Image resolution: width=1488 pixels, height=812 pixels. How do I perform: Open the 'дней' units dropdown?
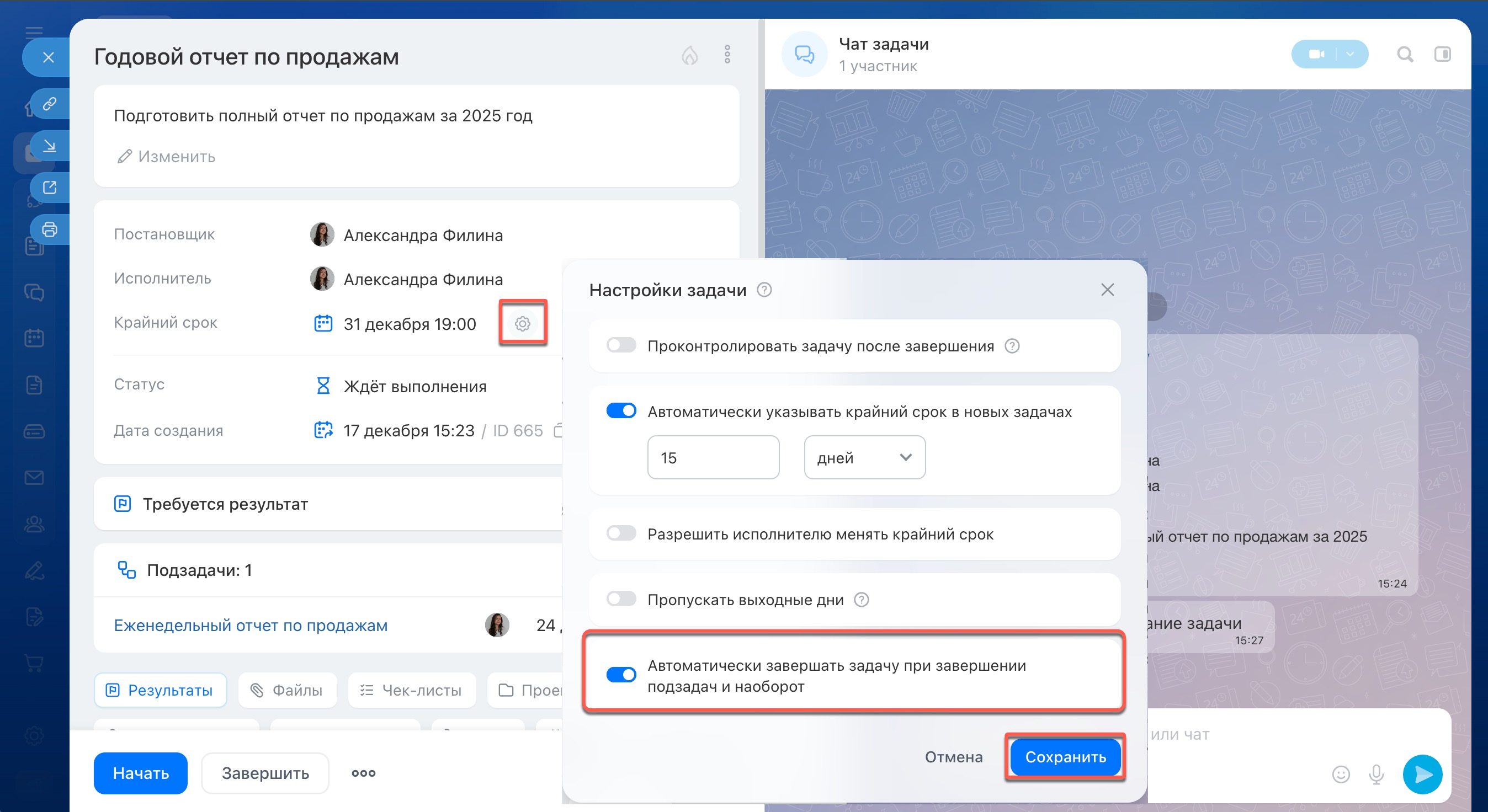[864, 457]
